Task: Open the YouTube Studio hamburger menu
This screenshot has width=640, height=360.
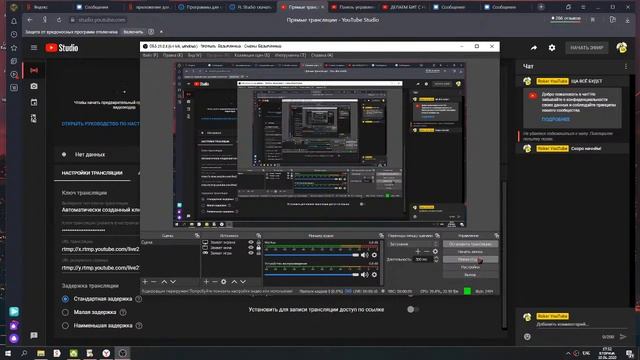Action: tap(34, 48)
